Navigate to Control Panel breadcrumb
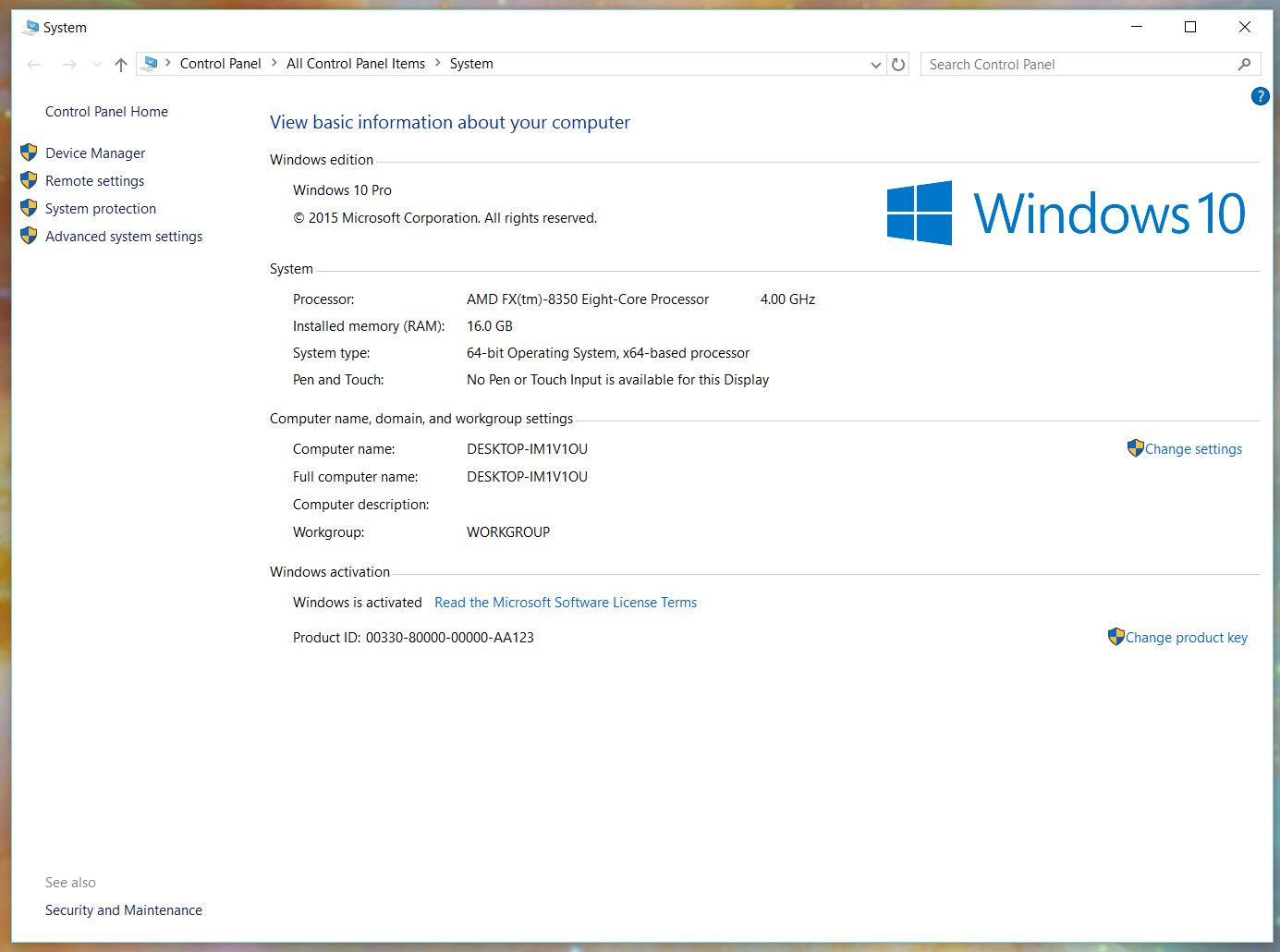The height and width of the screenshot is (952, 1280). 220,64
